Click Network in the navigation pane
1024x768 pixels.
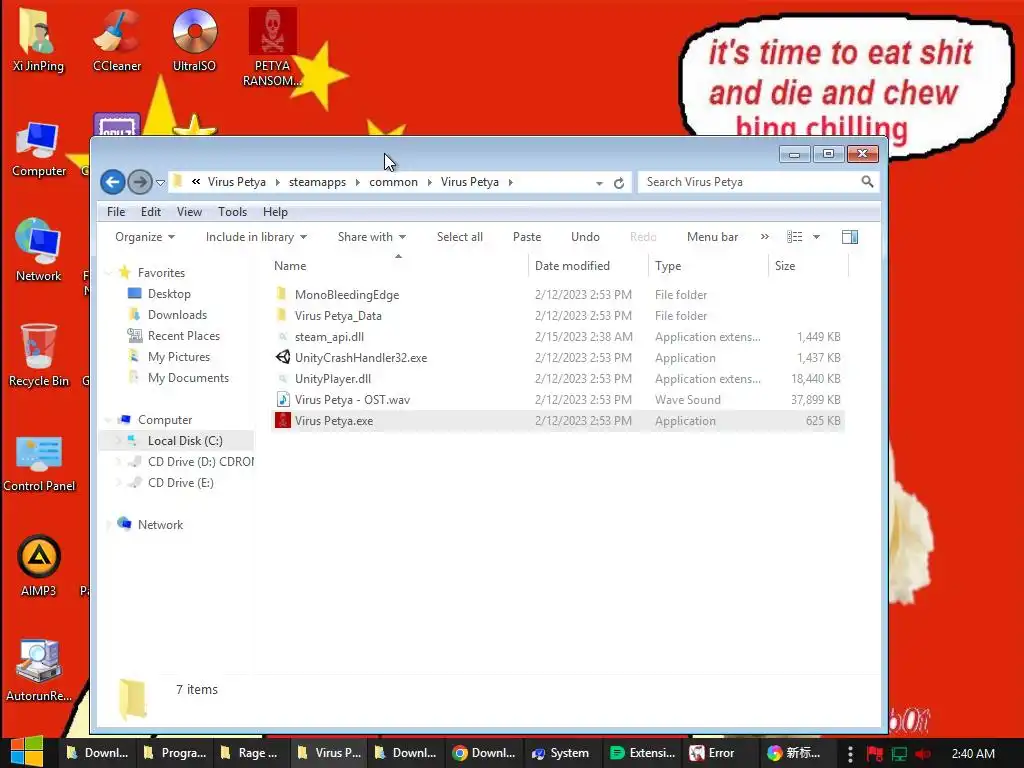point(160,524)
